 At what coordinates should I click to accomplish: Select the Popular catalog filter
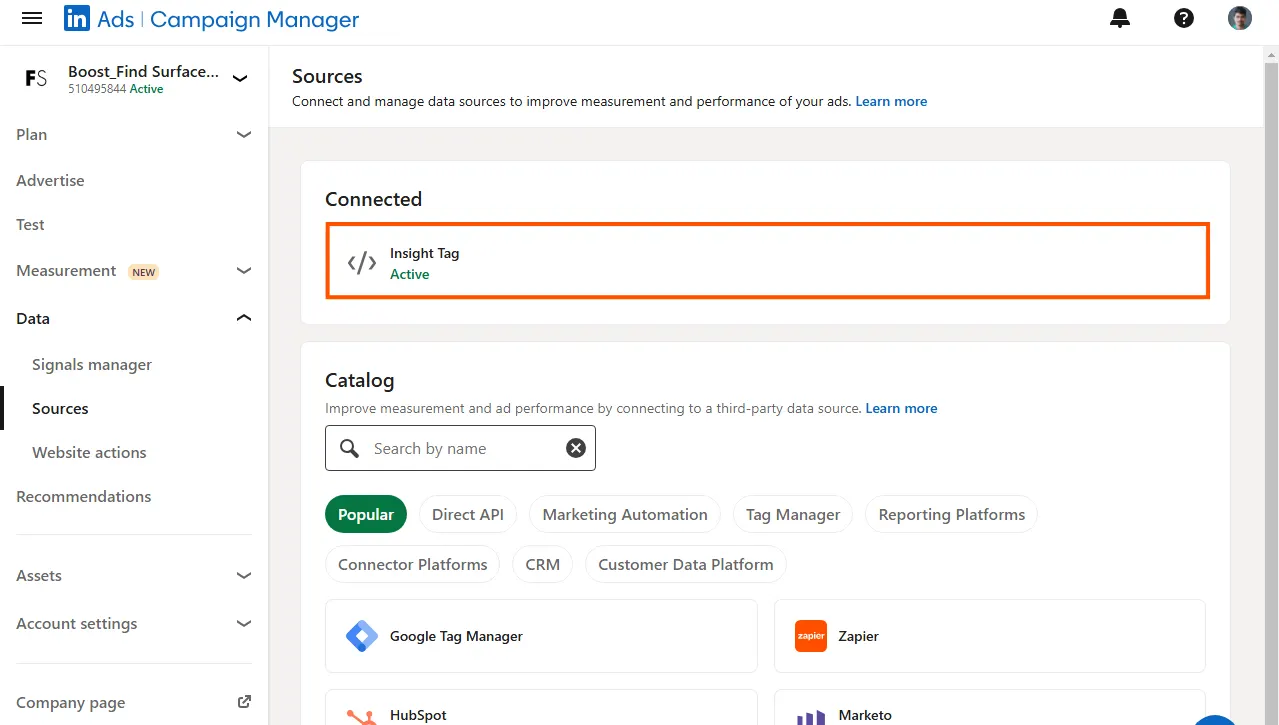[x=366, y=514]
